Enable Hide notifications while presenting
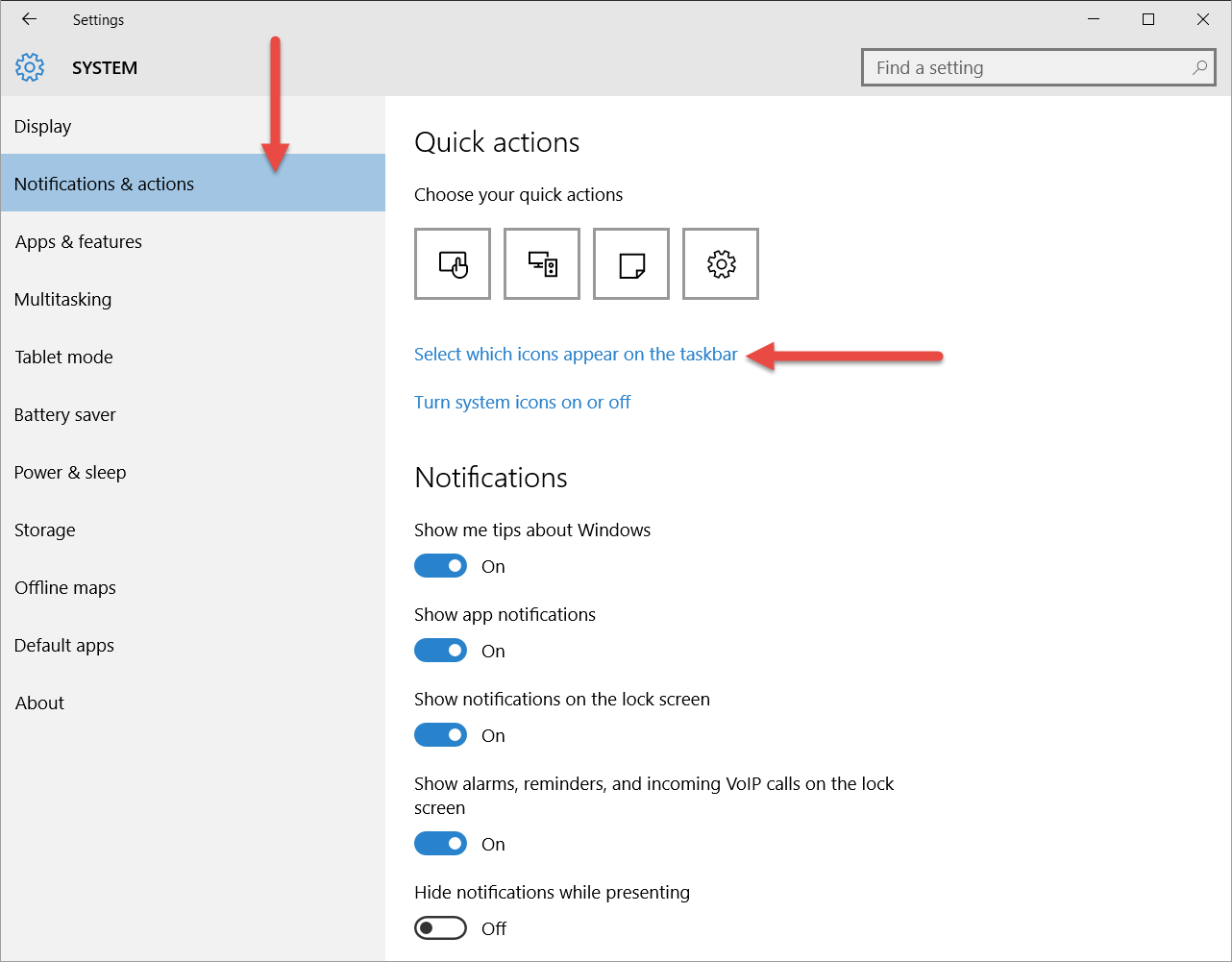 pos(440,927)
